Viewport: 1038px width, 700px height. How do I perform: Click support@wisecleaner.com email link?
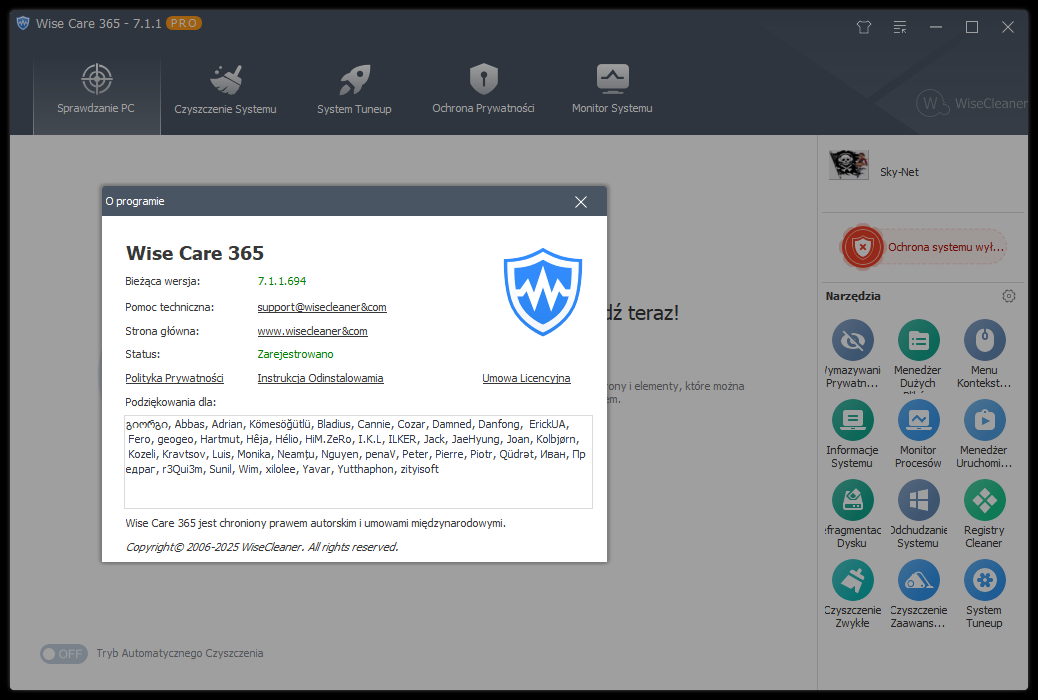pos(322,307)
